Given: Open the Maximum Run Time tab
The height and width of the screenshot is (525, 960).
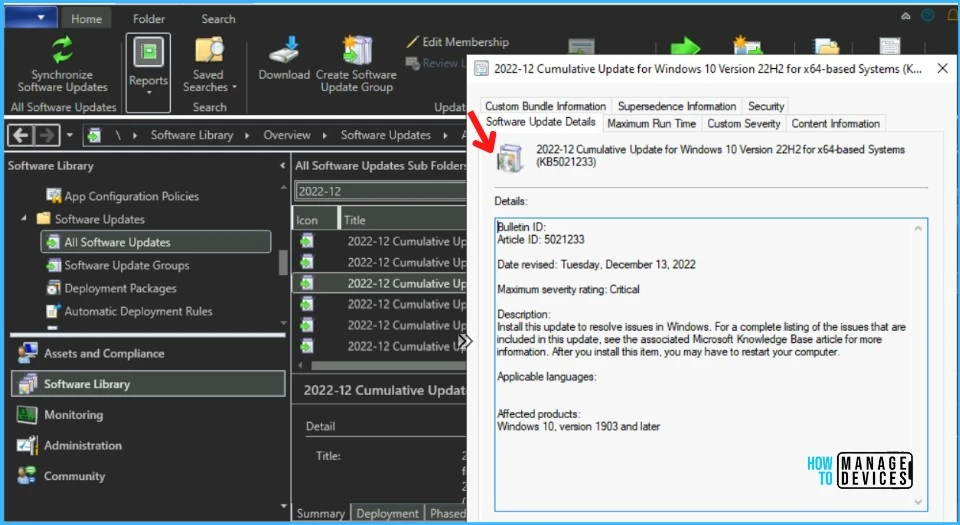Looking at the screenshot, I should (651, 124).
